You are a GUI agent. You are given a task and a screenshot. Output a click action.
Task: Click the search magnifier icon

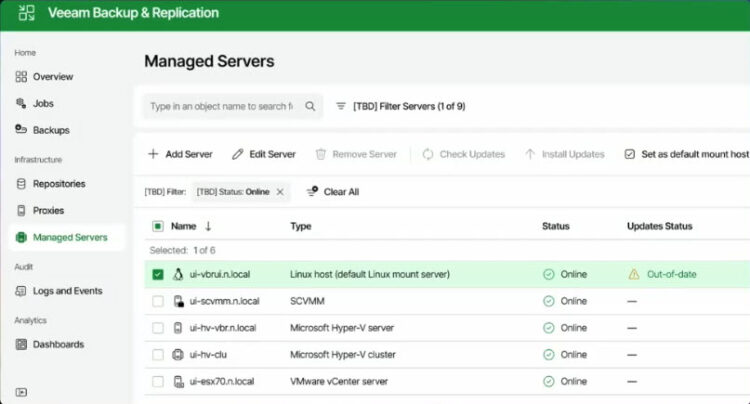(310, 106)
